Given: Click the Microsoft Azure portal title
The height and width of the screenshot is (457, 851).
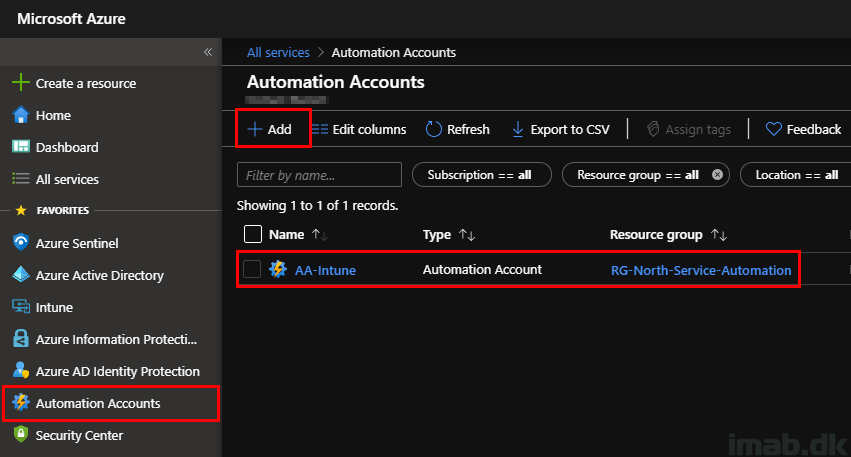Looking at the screenshot, I should 71,19.
